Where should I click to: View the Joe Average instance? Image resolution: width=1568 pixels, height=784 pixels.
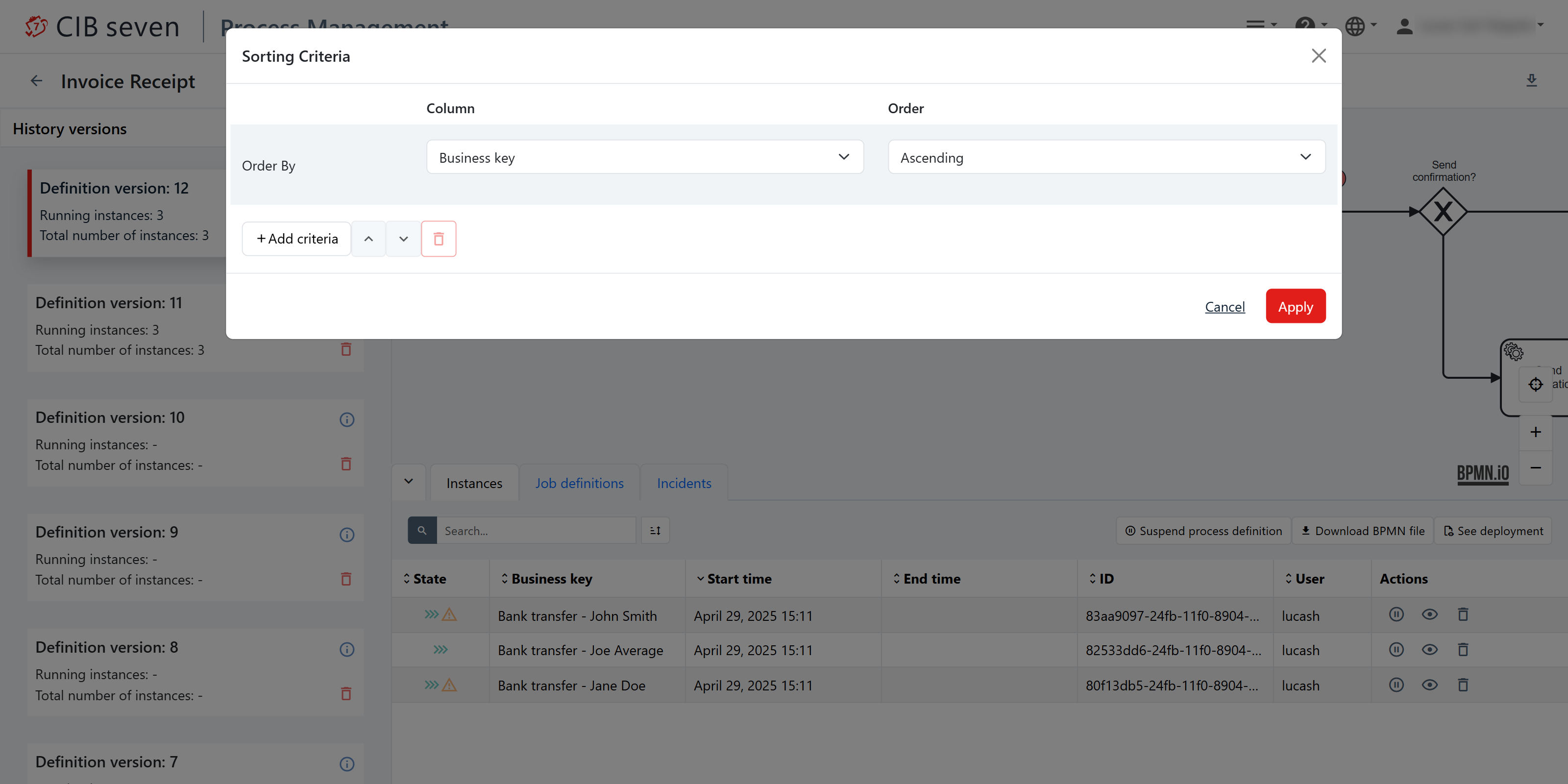1429,649
